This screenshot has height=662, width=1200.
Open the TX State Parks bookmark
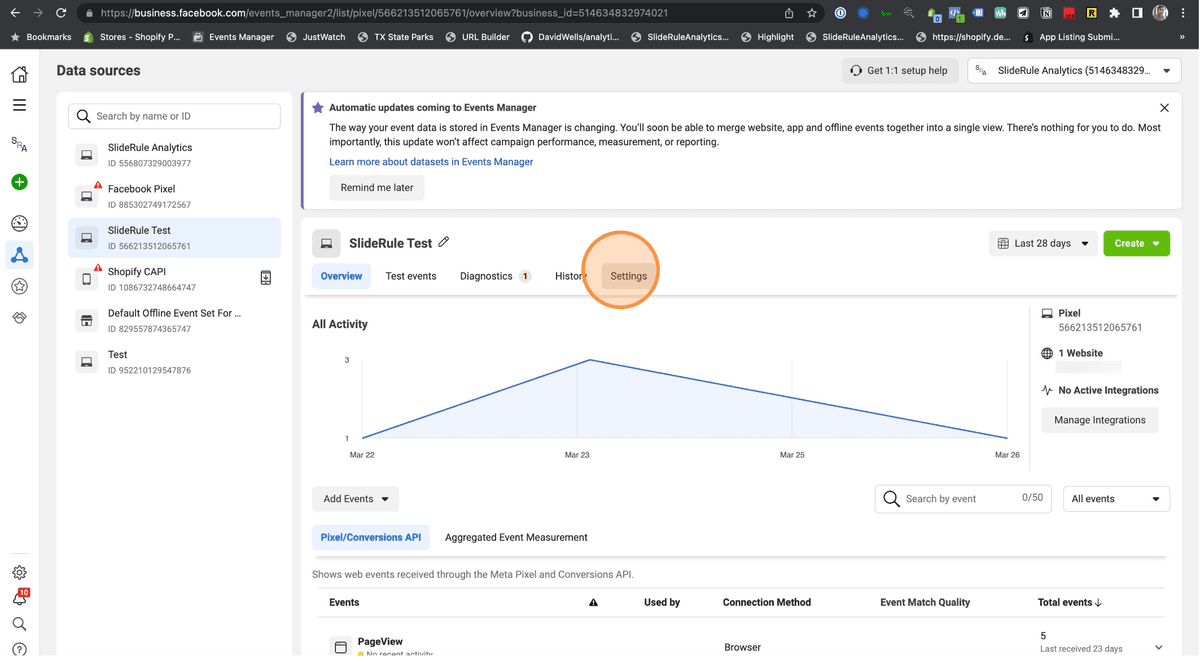395,37
